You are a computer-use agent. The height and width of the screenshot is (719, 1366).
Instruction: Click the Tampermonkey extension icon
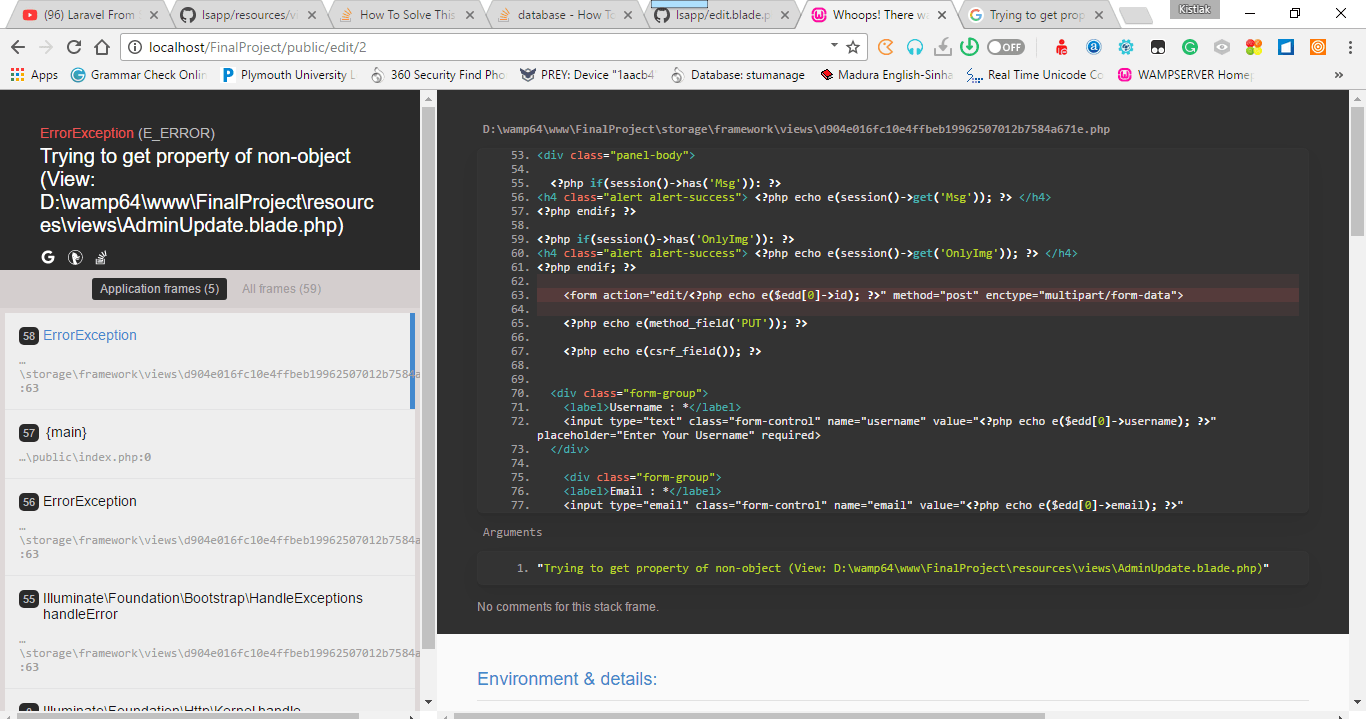[1157, 47]
